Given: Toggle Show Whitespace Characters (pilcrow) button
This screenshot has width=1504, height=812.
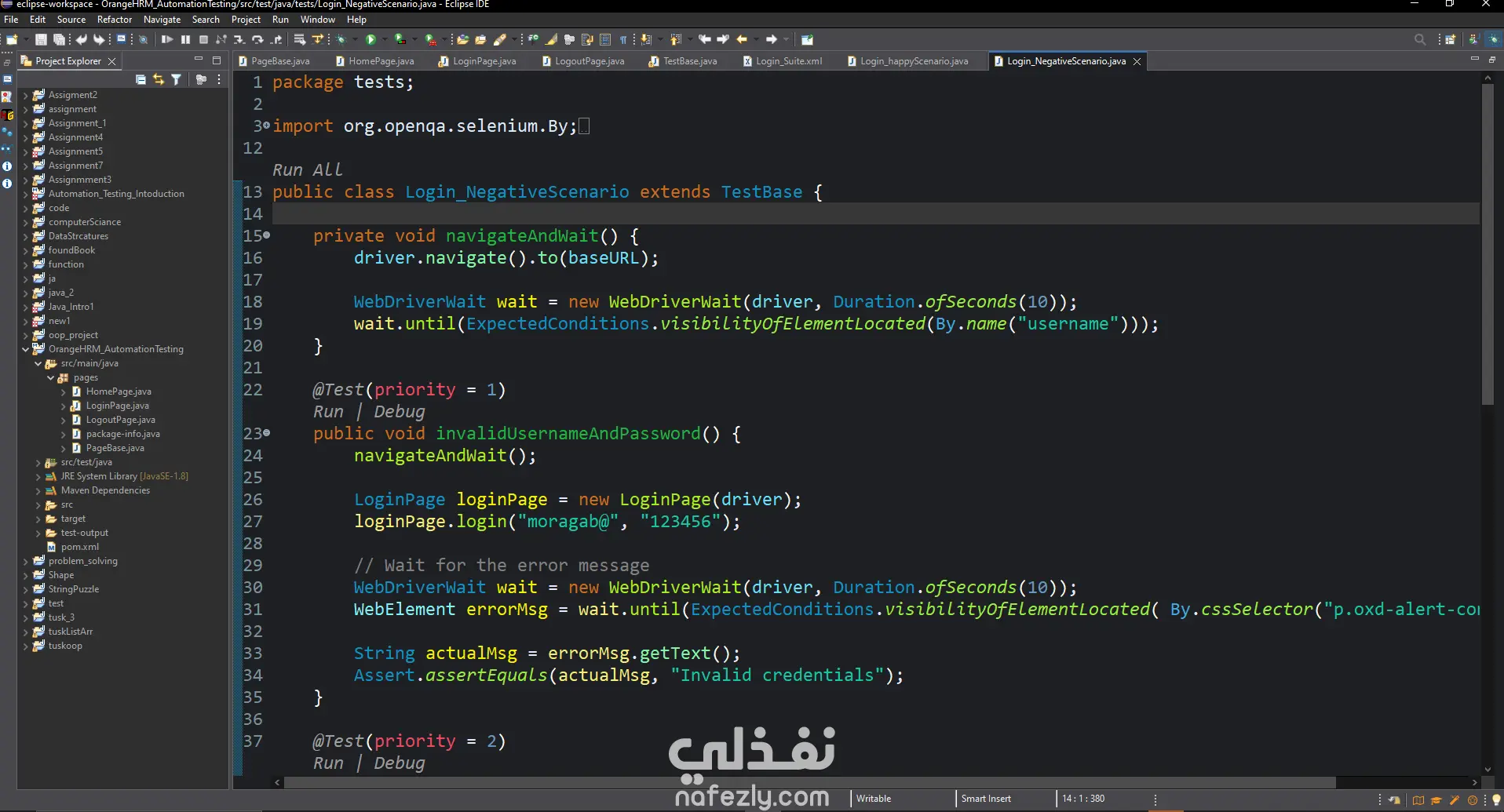Looking at the screenshot, I should [623, 39].
